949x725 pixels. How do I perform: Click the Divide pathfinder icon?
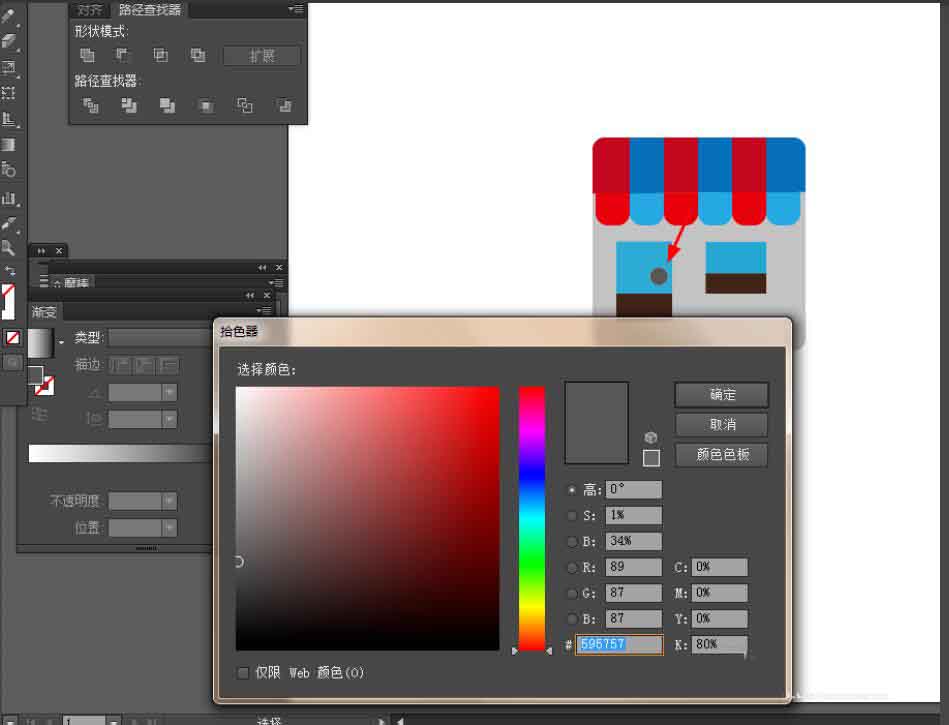[91, 106]
